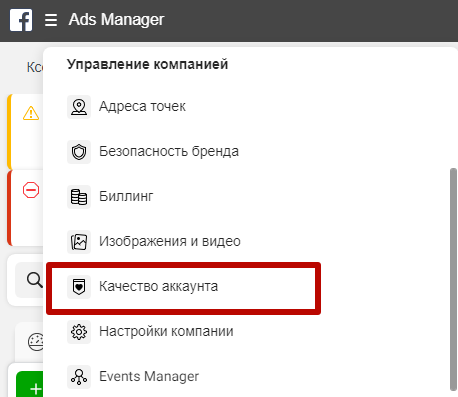Open the hamburger menu icon

pyautogui.click(x=51, y=20)
